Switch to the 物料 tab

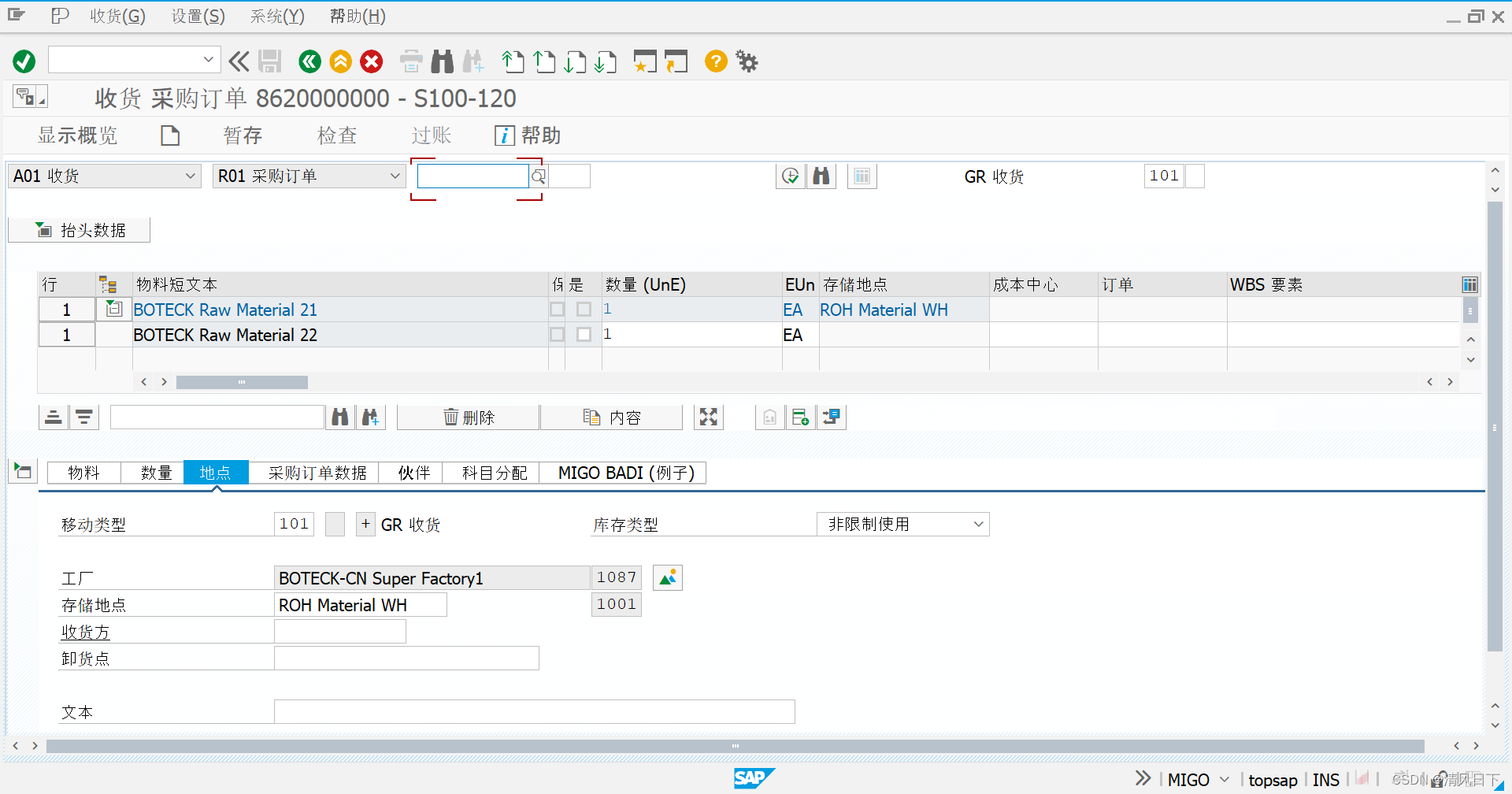[x=83, y=473]
